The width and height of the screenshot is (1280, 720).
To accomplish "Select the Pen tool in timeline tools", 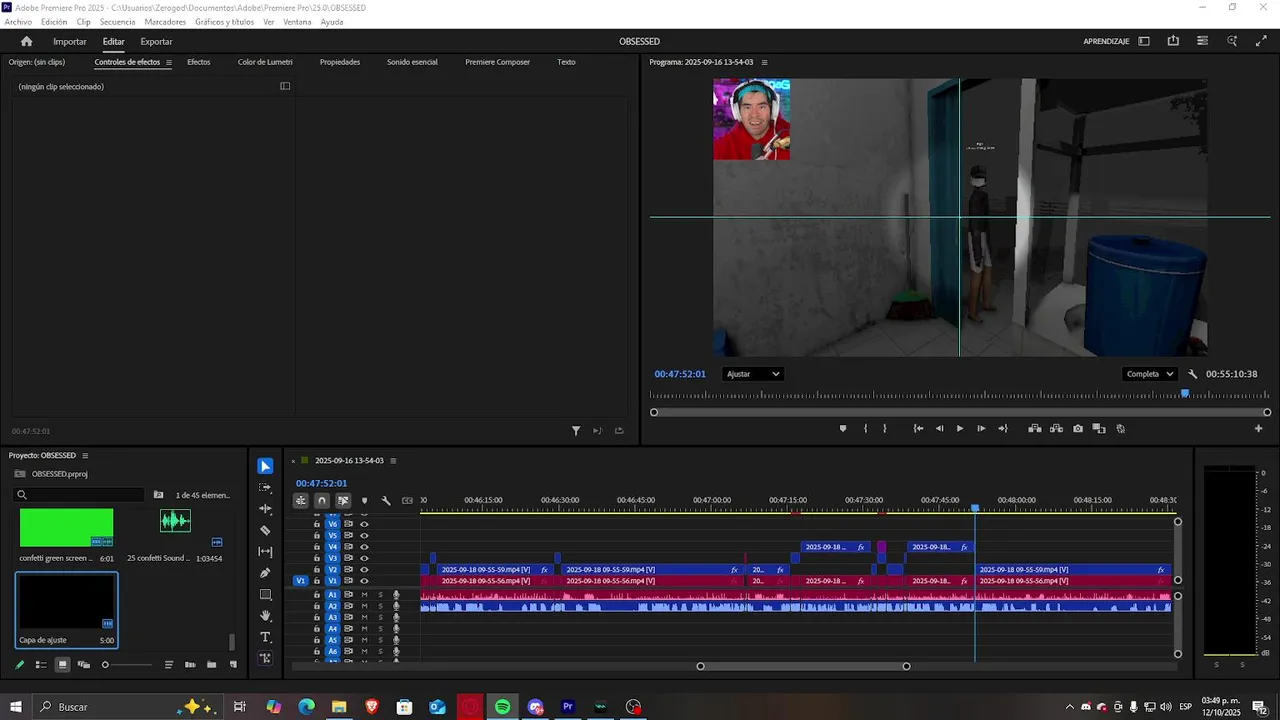I will 265,573.
